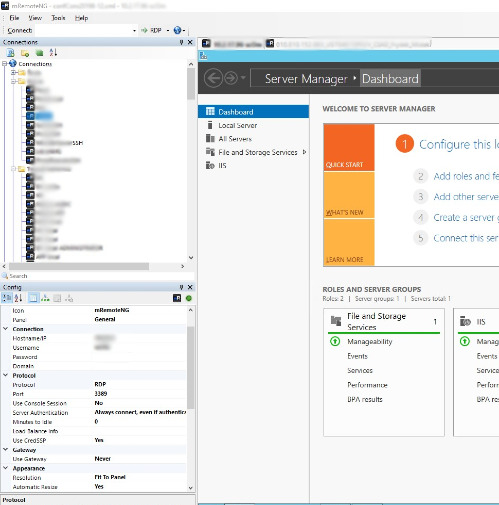Collapse the Gateway category in Config
The width and height of the screenshot is (499, 505).
point(6,449)
